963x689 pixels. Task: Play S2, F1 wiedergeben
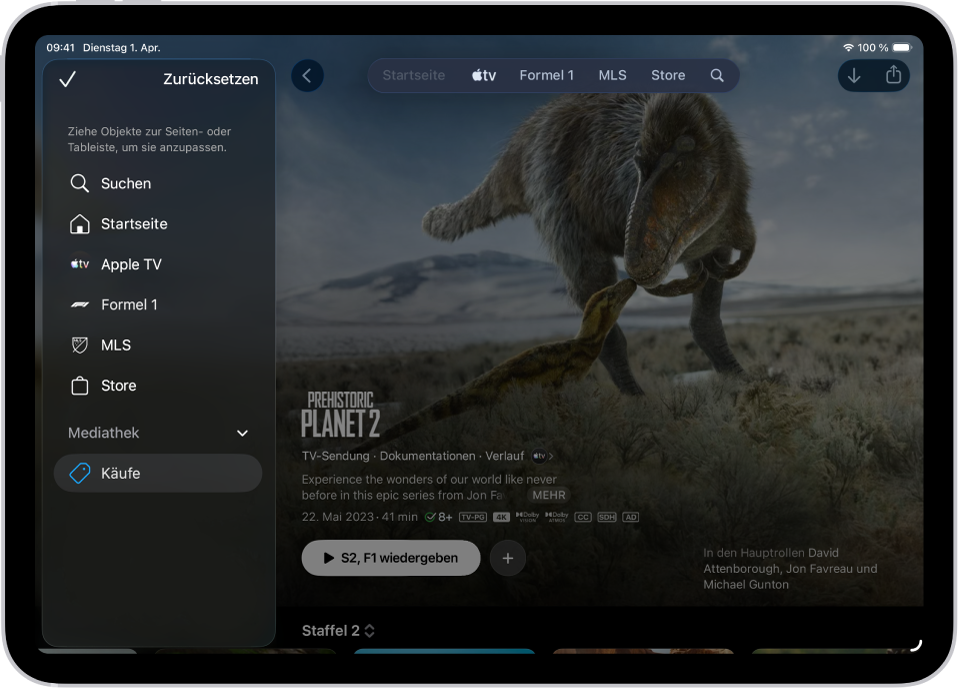391,558
